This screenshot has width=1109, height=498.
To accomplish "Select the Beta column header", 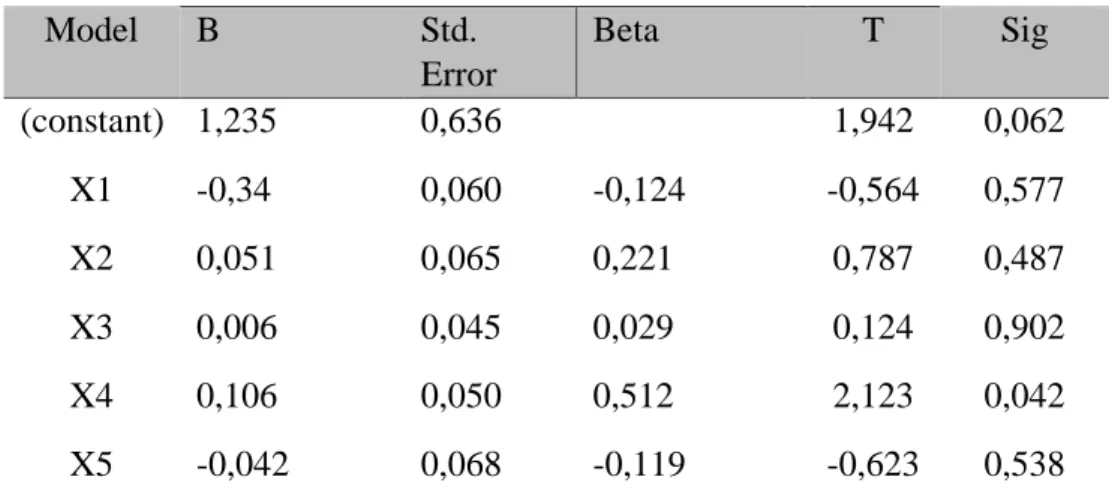I will coord(625,32).
